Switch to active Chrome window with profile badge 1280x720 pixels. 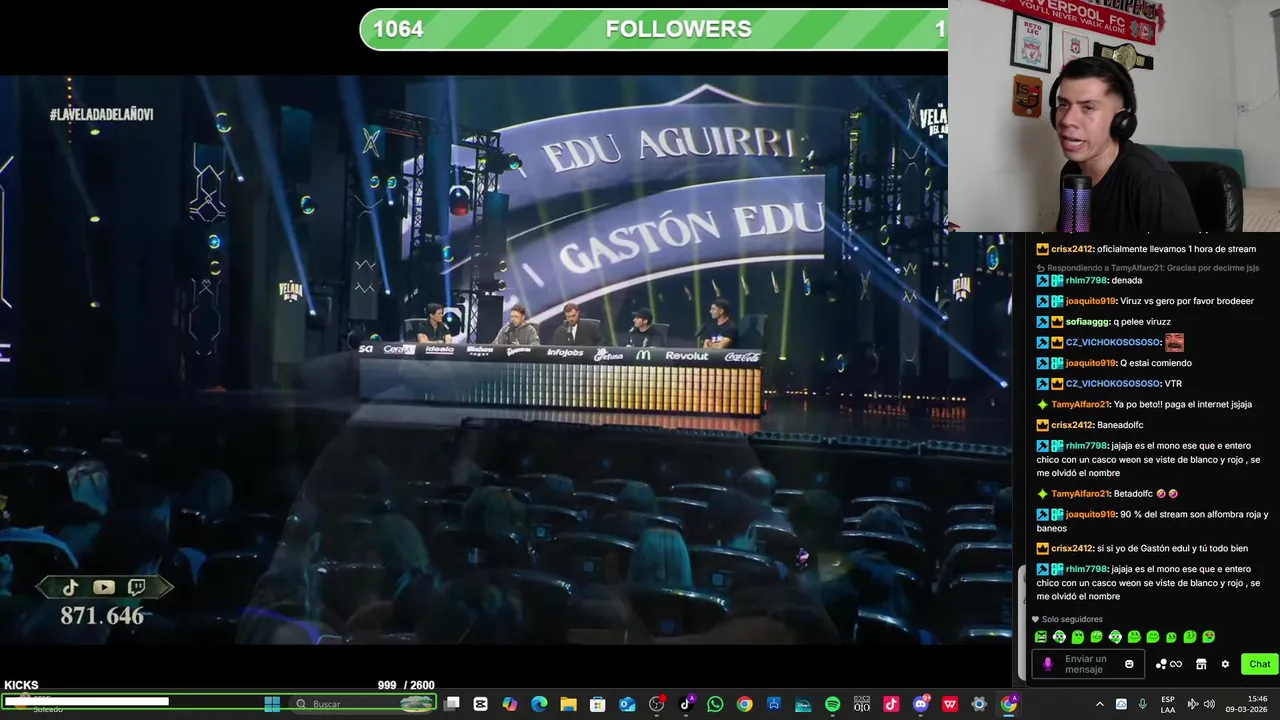pos(1009,704)
